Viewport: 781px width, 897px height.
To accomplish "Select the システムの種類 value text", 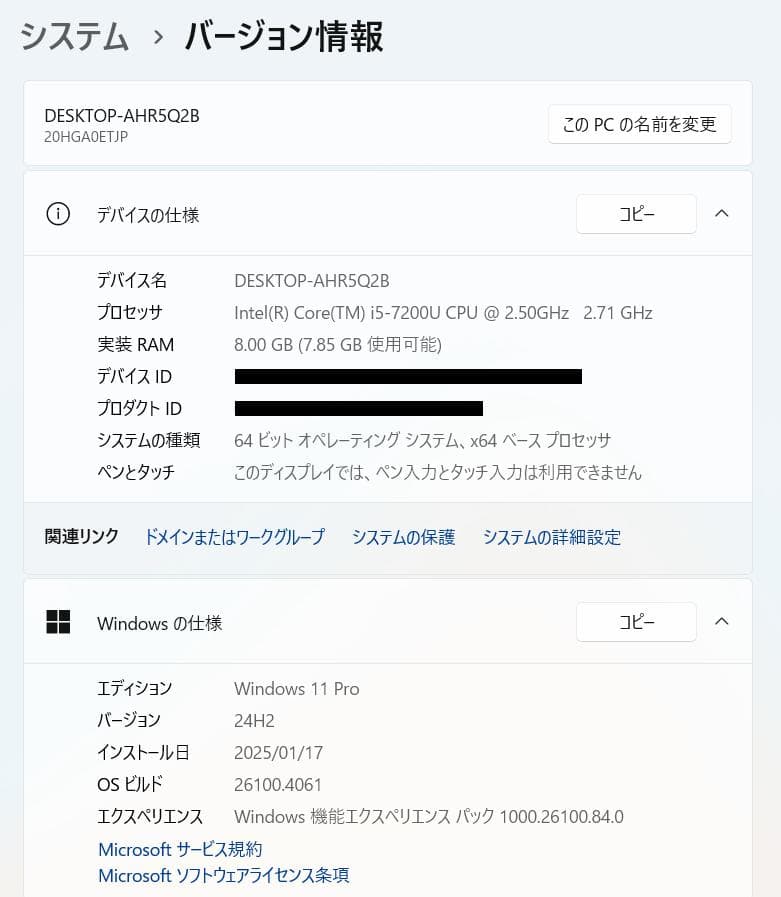I will (422, 440).
